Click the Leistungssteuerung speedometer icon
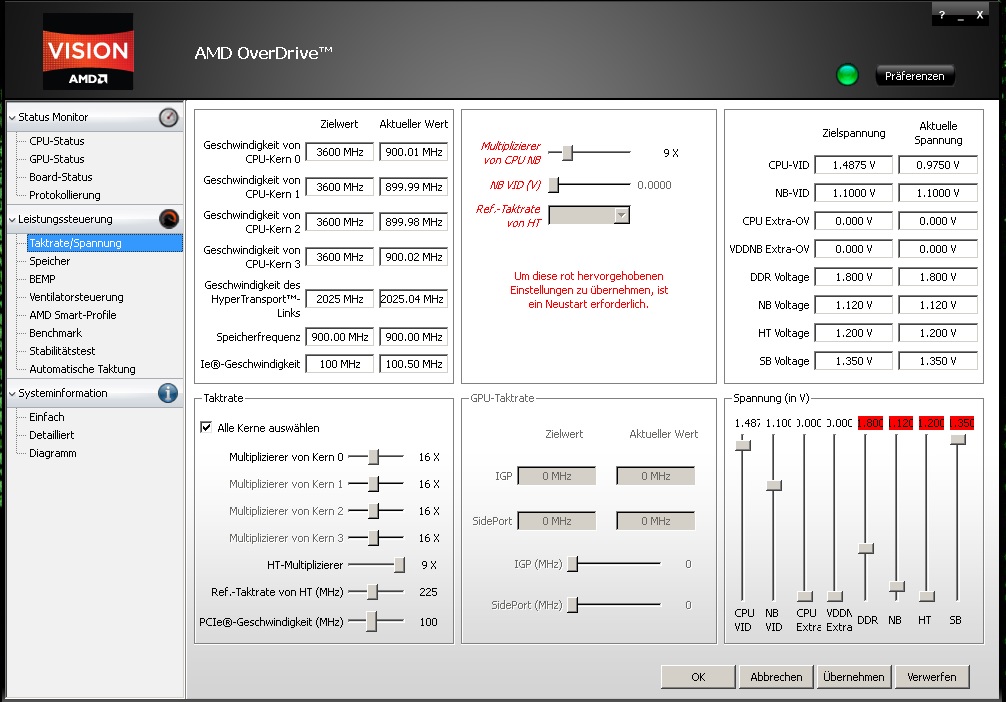1006x702 pixels. 169,219
